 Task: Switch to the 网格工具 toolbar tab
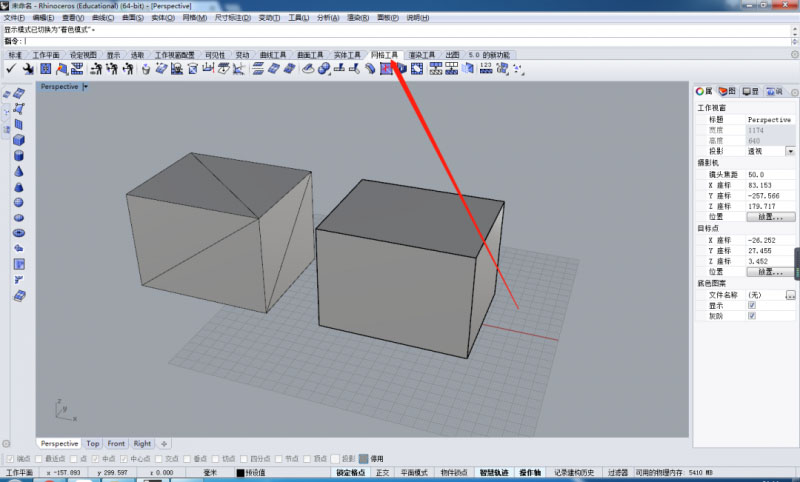(384, 55)
